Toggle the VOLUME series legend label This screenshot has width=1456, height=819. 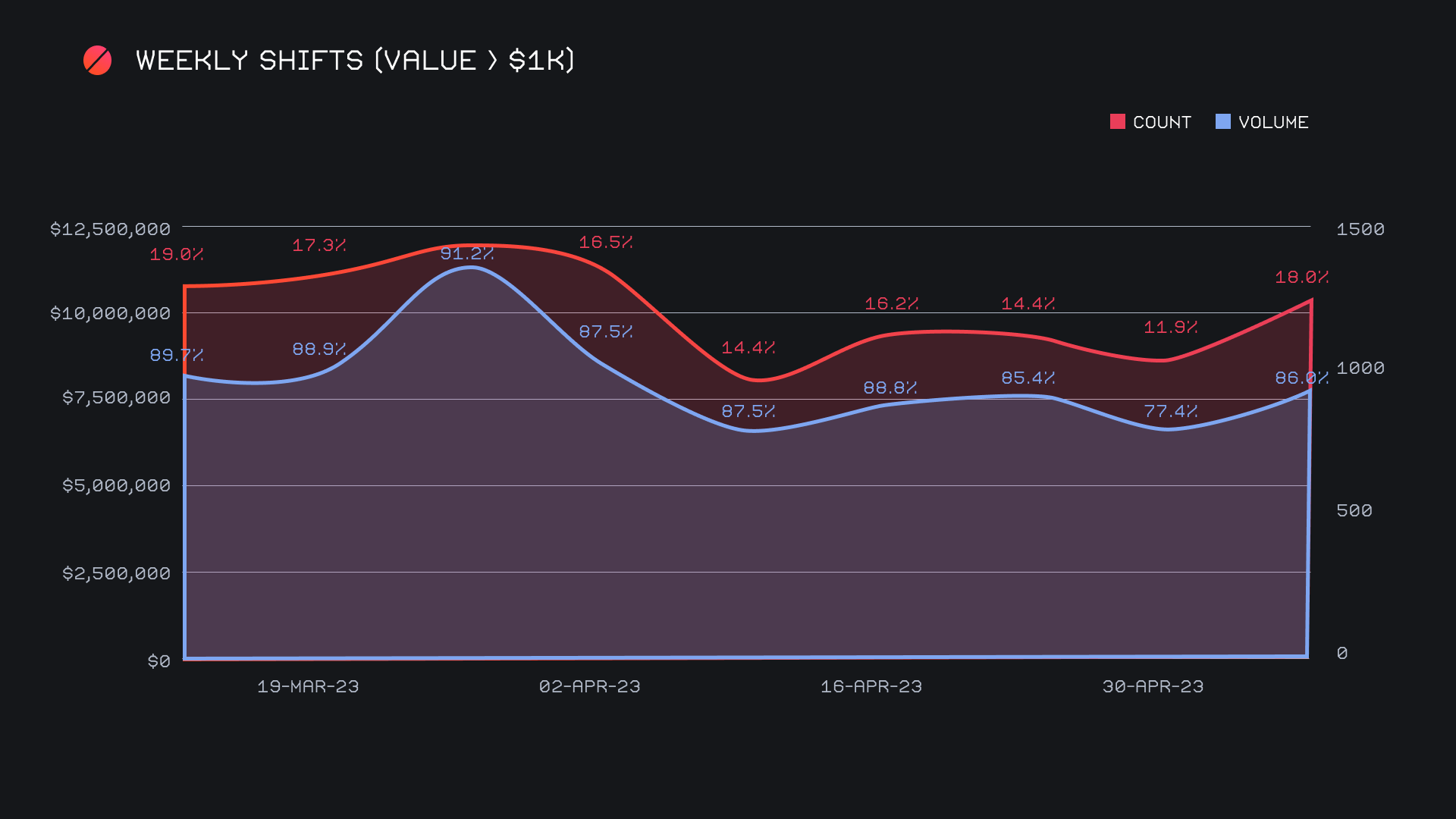coord(1273,122)
